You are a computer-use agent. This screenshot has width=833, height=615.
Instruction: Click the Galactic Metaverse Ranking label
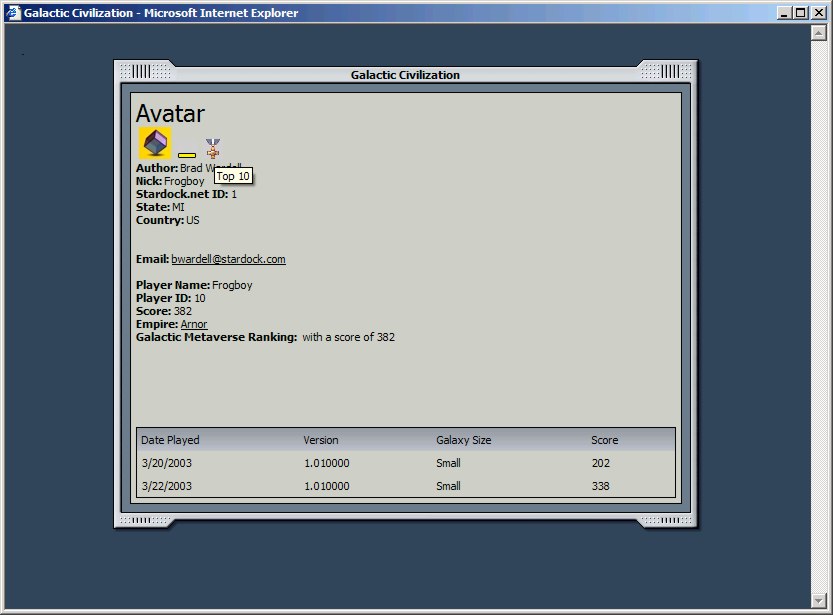[217, 337]
